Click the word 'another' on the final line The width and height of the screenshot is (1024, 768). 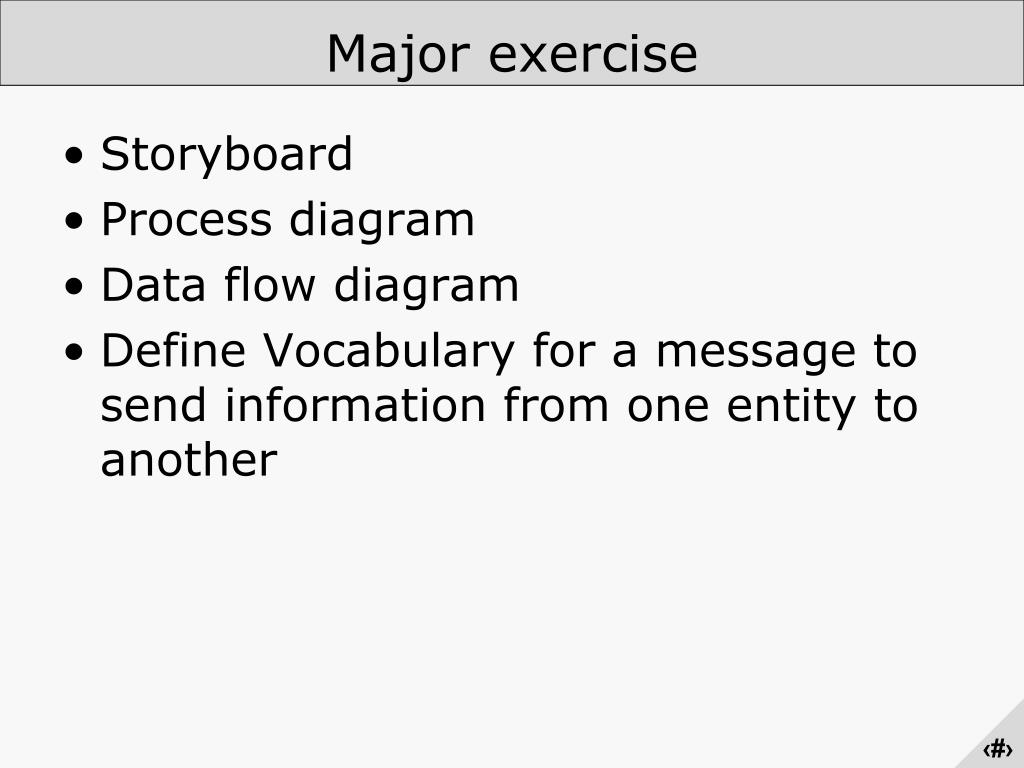189,460
